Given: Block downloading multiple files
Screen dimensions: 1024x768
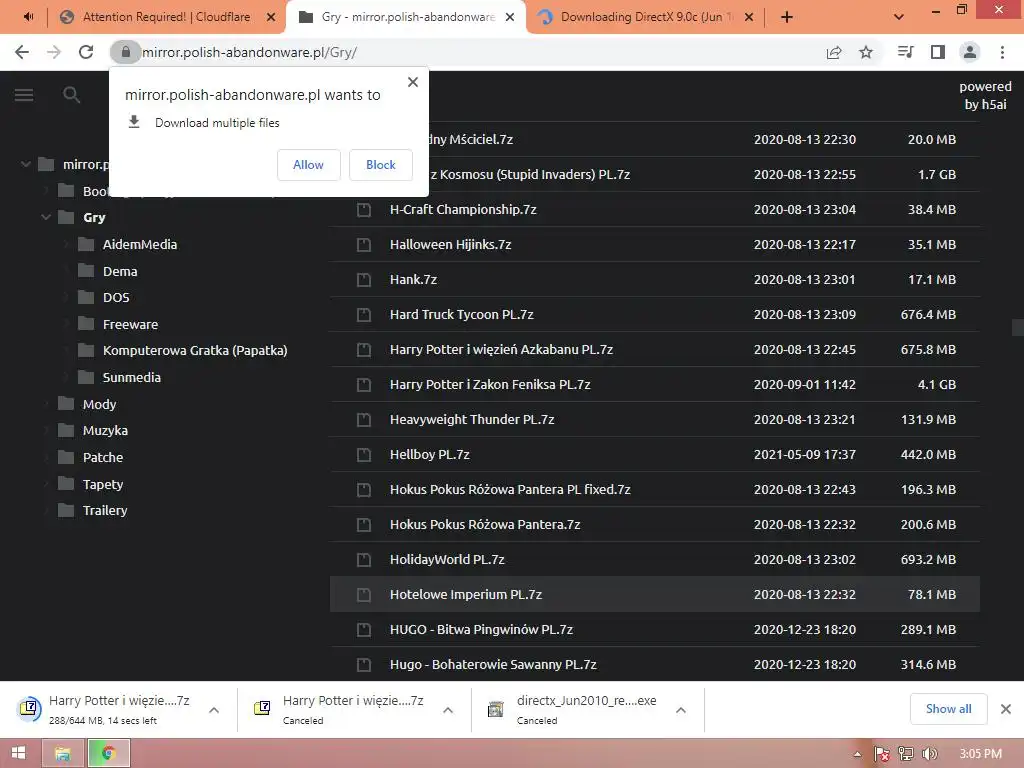Looking at the screenshot, I should click(x=381, y=165).
